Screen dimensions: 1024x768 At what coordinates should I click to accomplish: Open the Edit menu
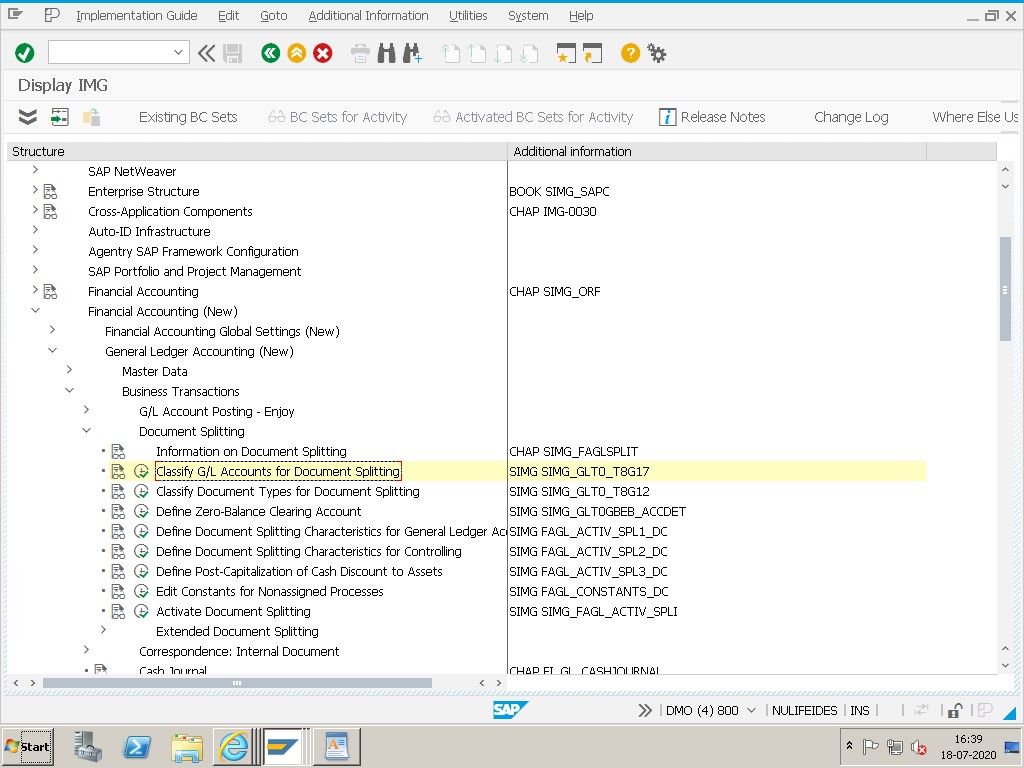(229, 16)
